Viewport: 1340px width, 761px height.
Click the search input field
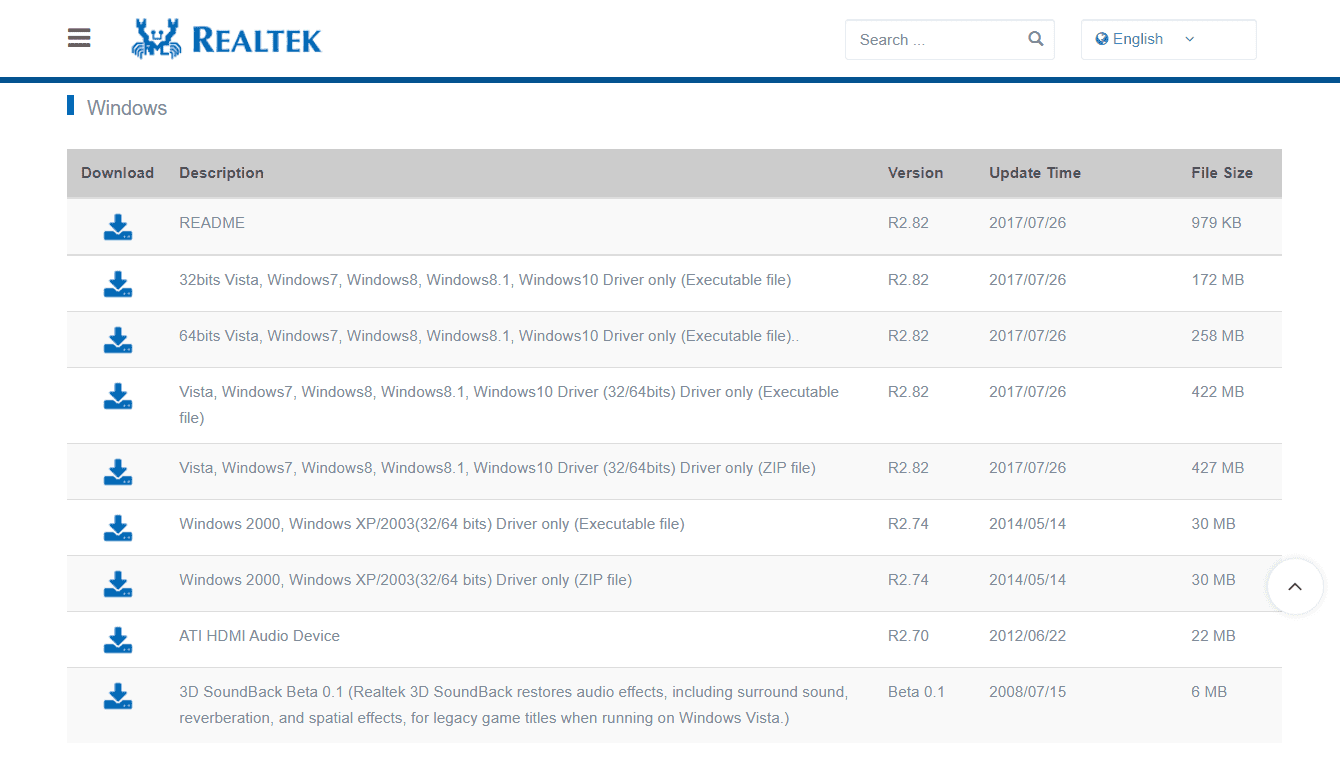pyautogui.click(x=930, y=39)
